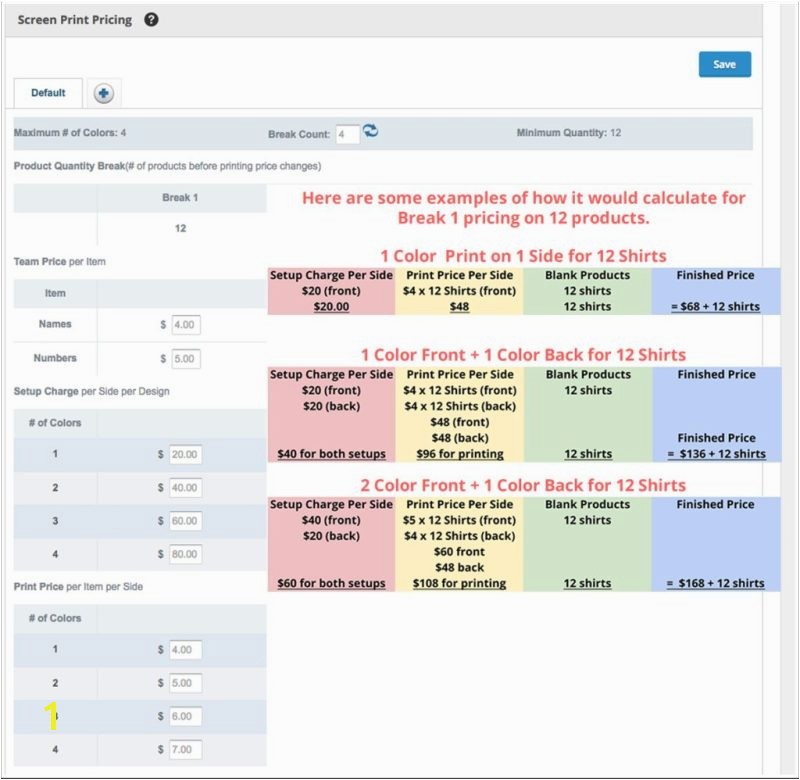This screenshot has height=780, width=800.
Task: Click setup charge field for 4 colors
Action: click(x=185, y=554)
